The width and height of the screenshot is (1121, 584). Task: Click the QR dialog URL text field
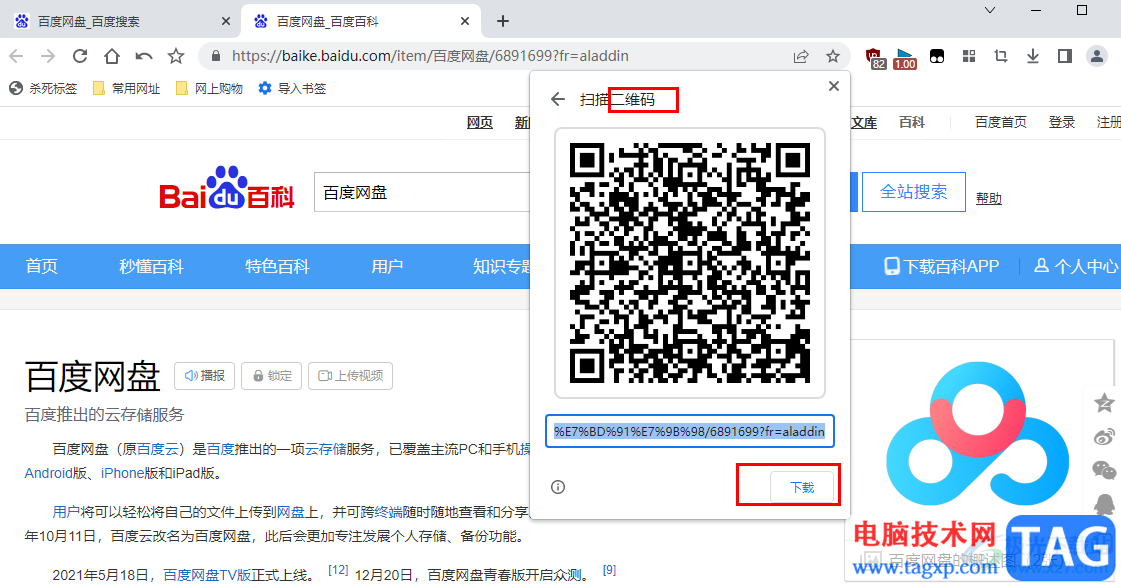point(690,432)
